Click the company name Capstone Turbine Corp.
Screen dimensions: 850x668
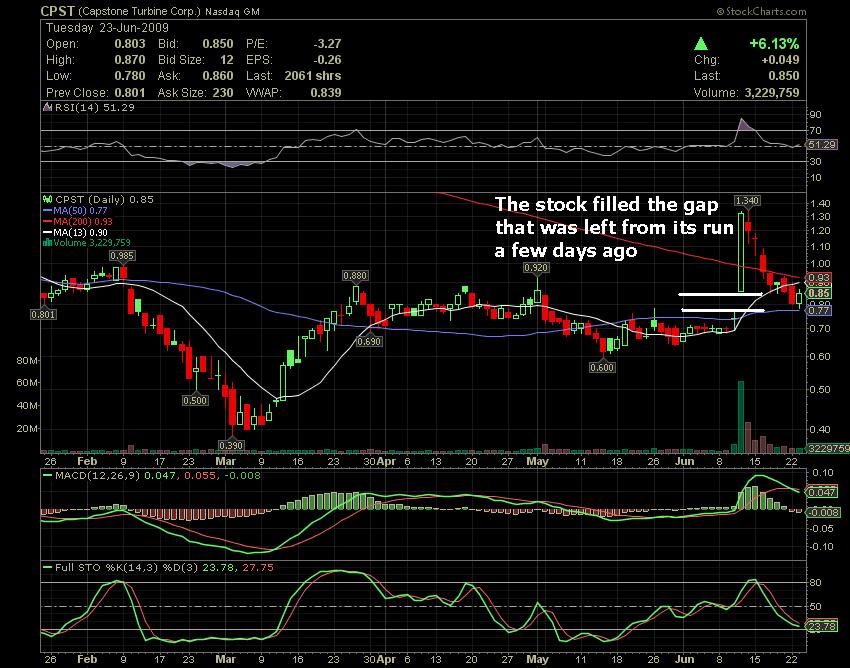click(139, 11)
